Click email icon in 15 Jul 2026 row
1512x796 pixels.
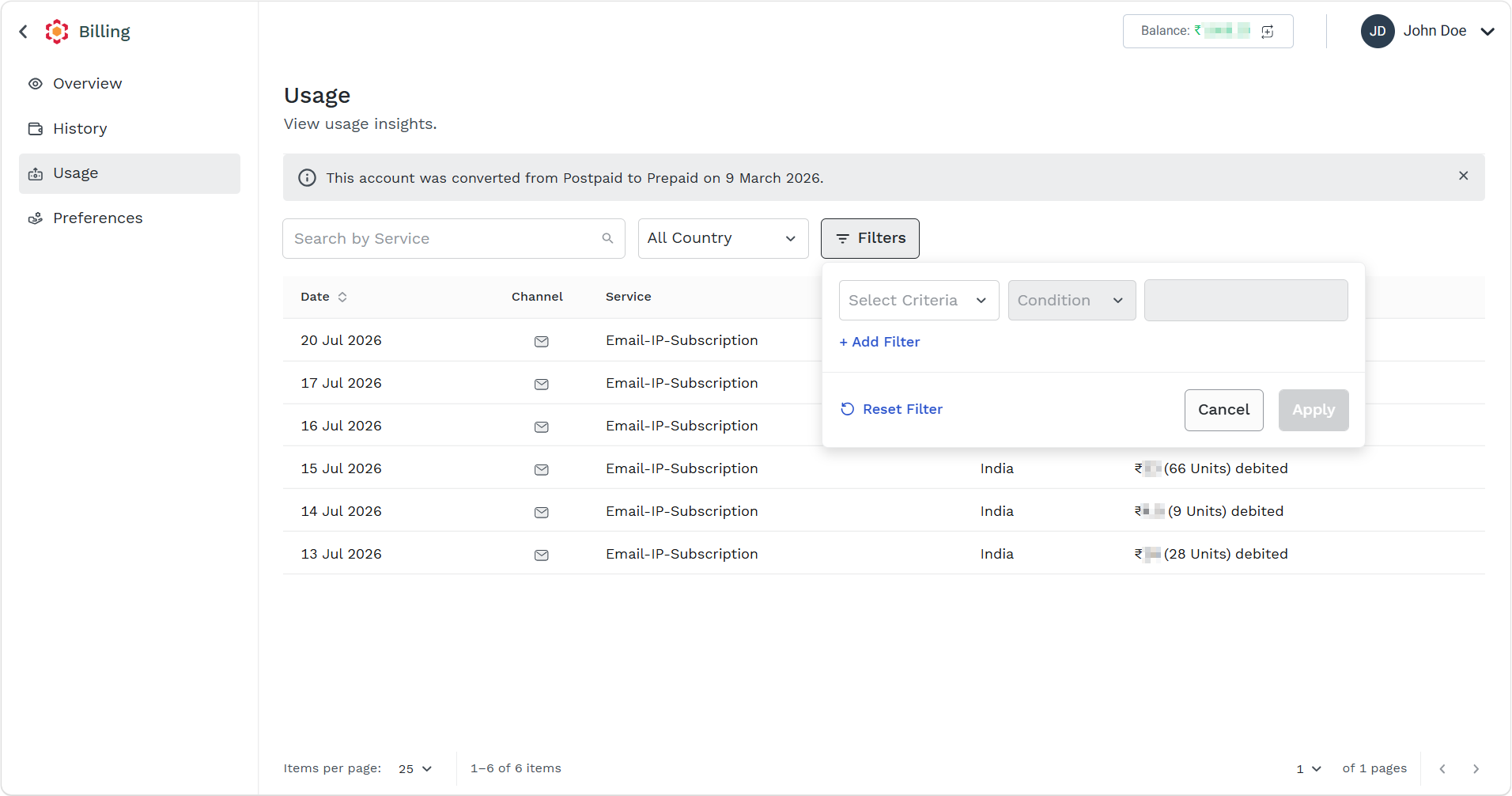coord(542,470)
